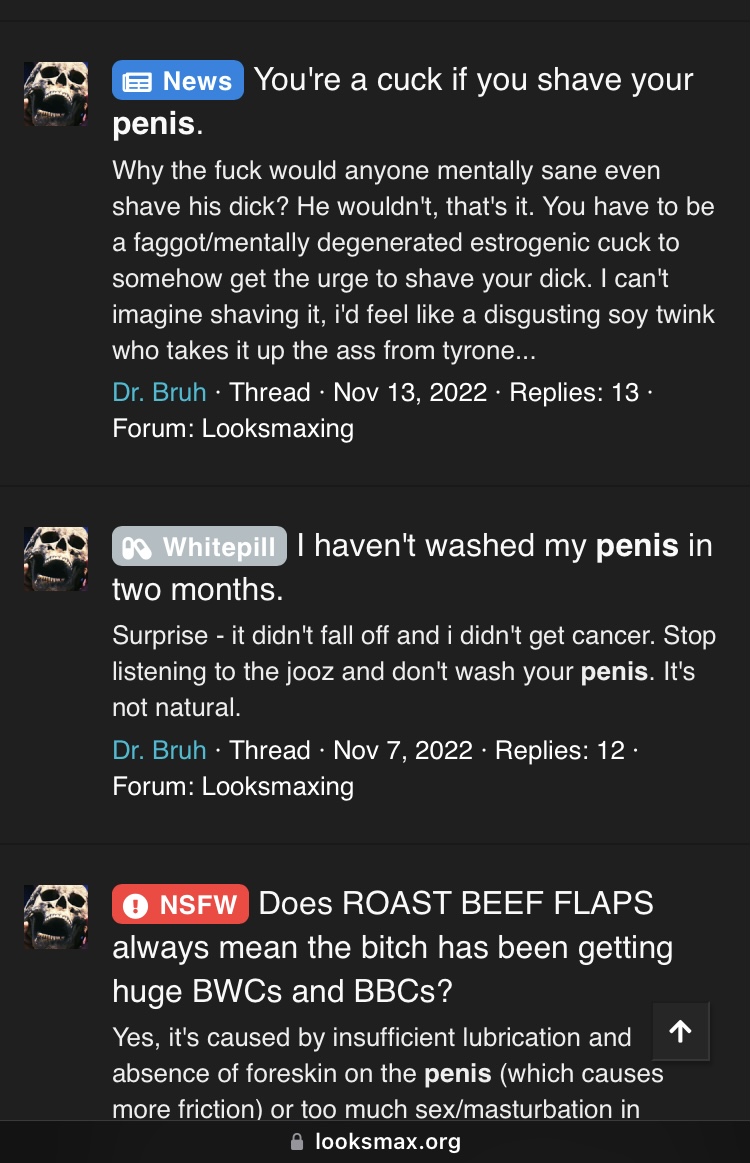Tap the lock icon in address bar

click(297, 1141)
